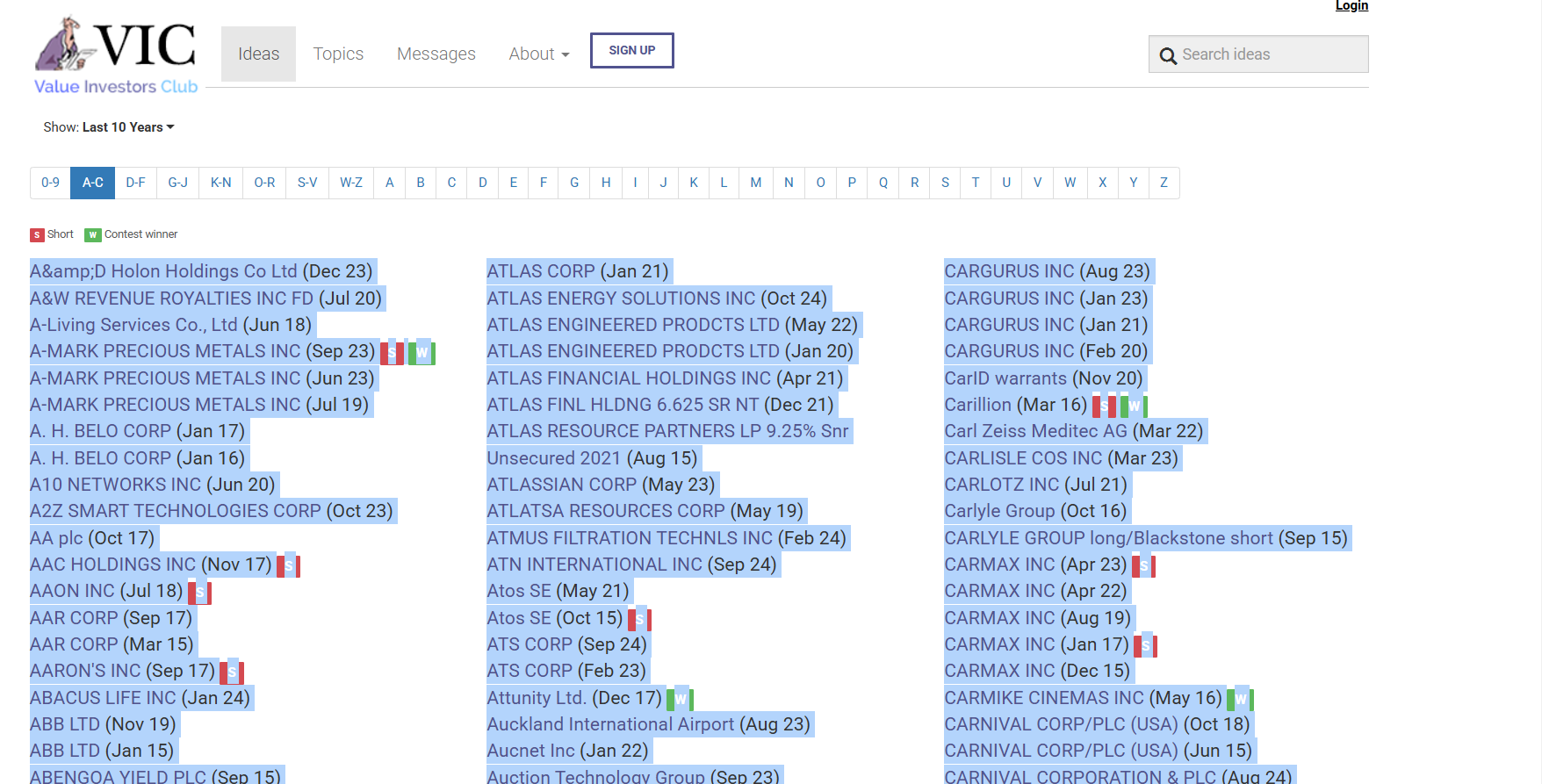Open the Messages page
This screenshot has height=784, width=1542.
(436, 54)
